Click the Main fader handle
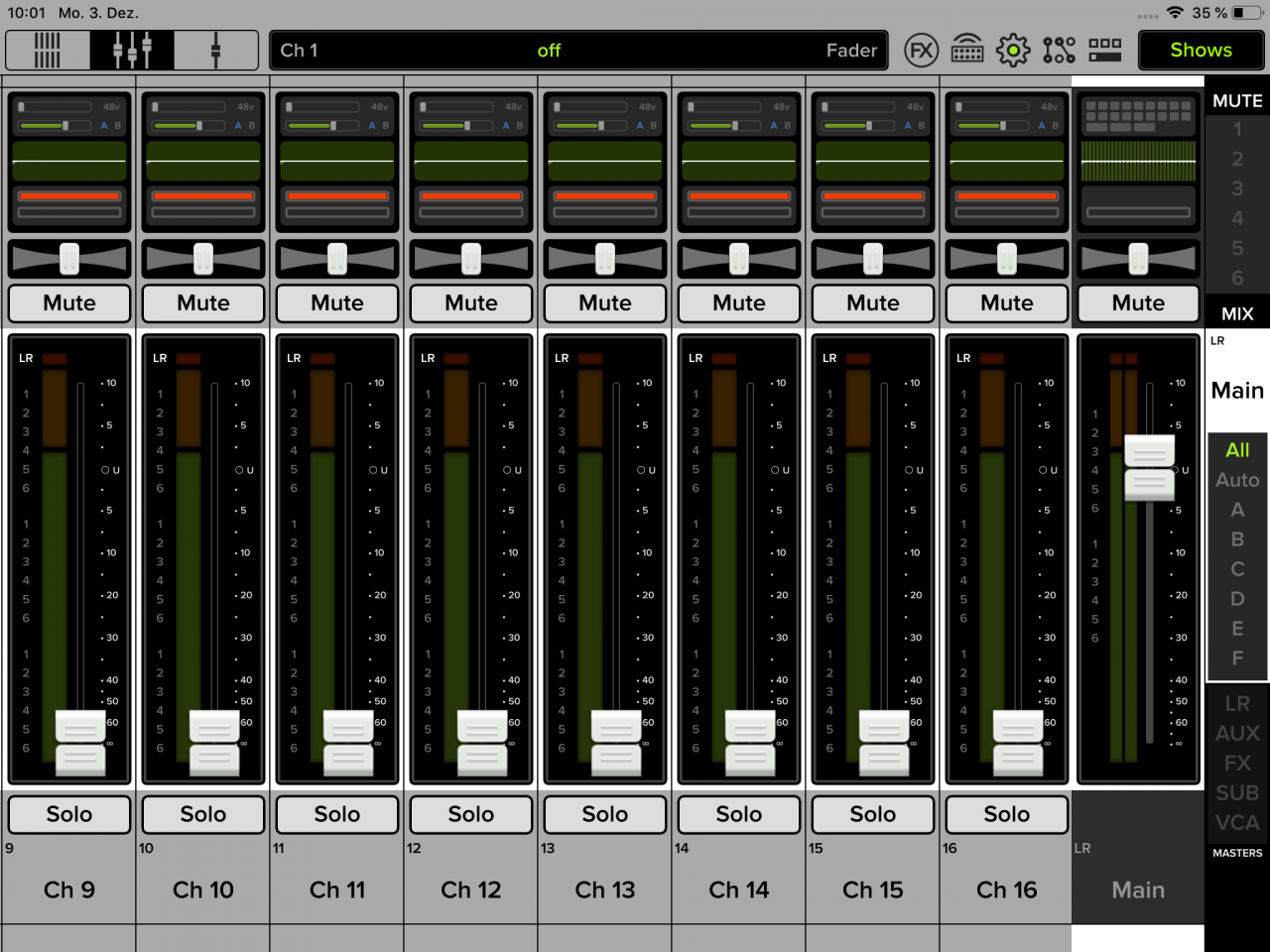1270x952 pixels. point(1149,467)
